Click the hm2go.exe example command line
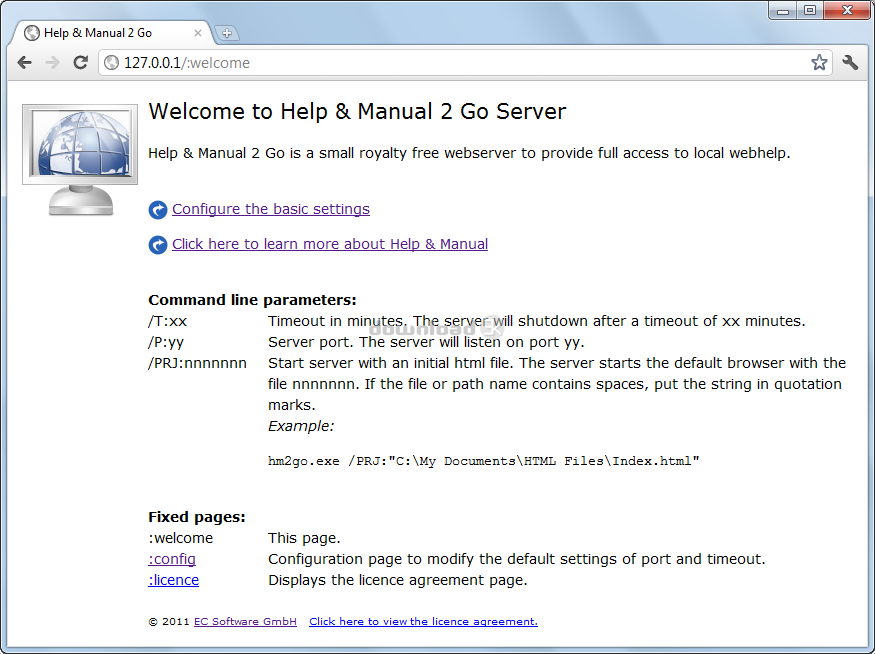The image size is (875, 654). pos(483,461)
